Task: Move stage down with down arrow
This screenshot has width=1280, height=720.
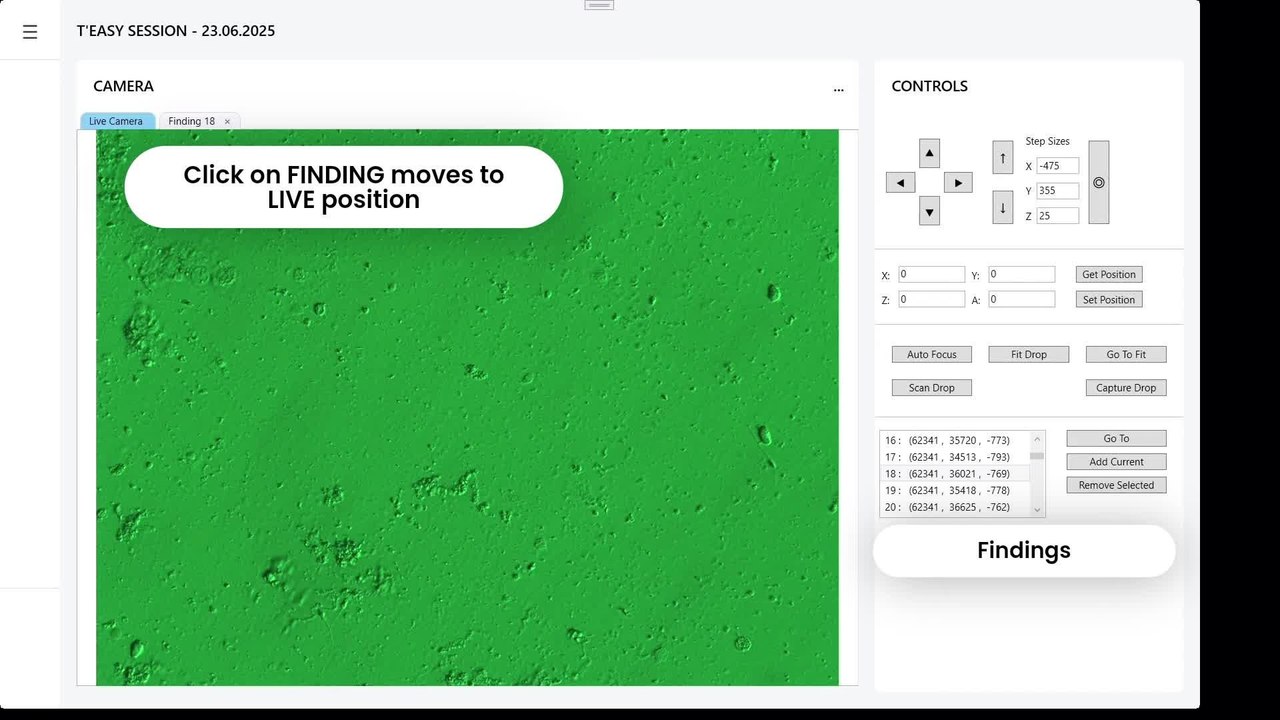Action: (x=929, y=211)
